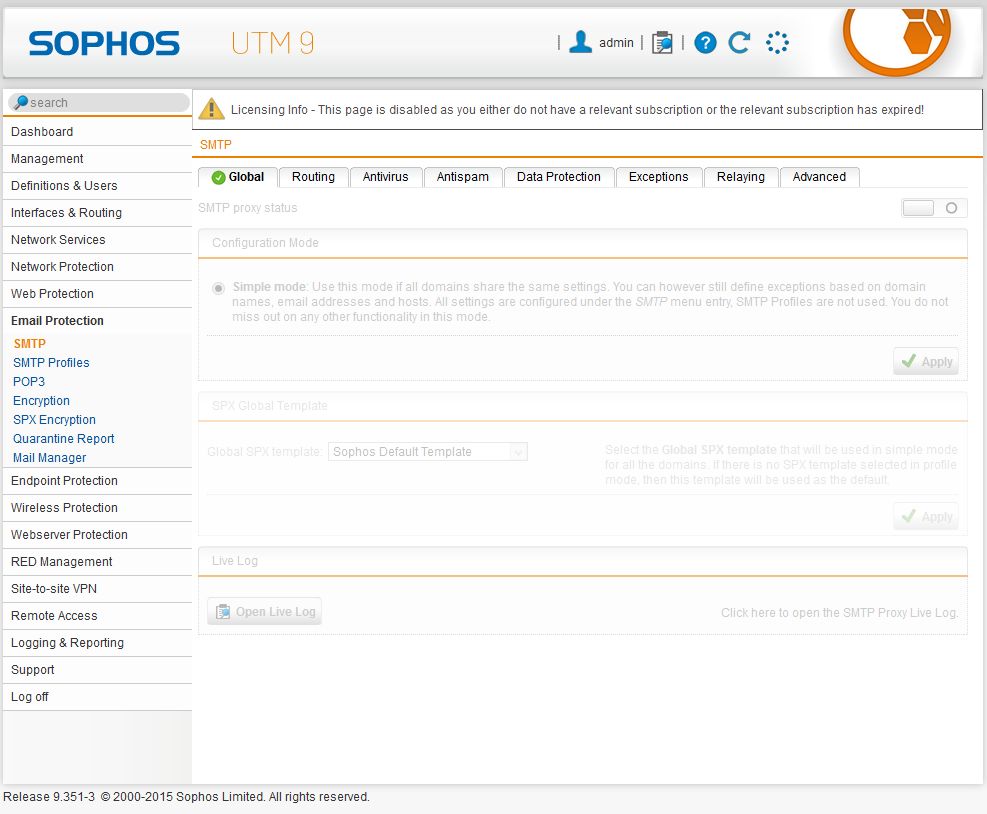Screen dimensions: 987x814
Task: Click Log off in sidebar
Action: [97, 698]
